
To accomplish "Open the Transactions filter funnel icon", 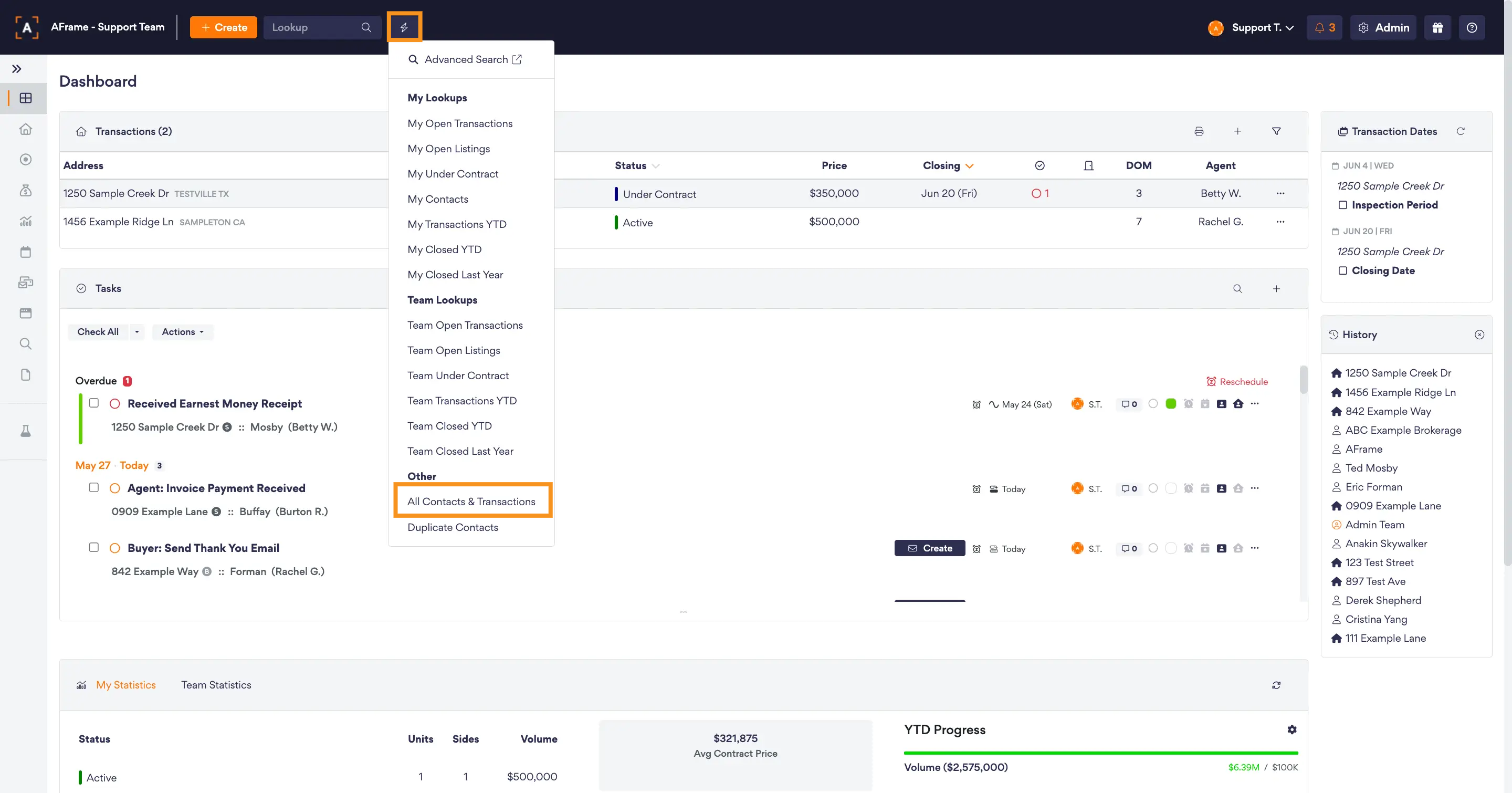I will (x=1276, y=131).
